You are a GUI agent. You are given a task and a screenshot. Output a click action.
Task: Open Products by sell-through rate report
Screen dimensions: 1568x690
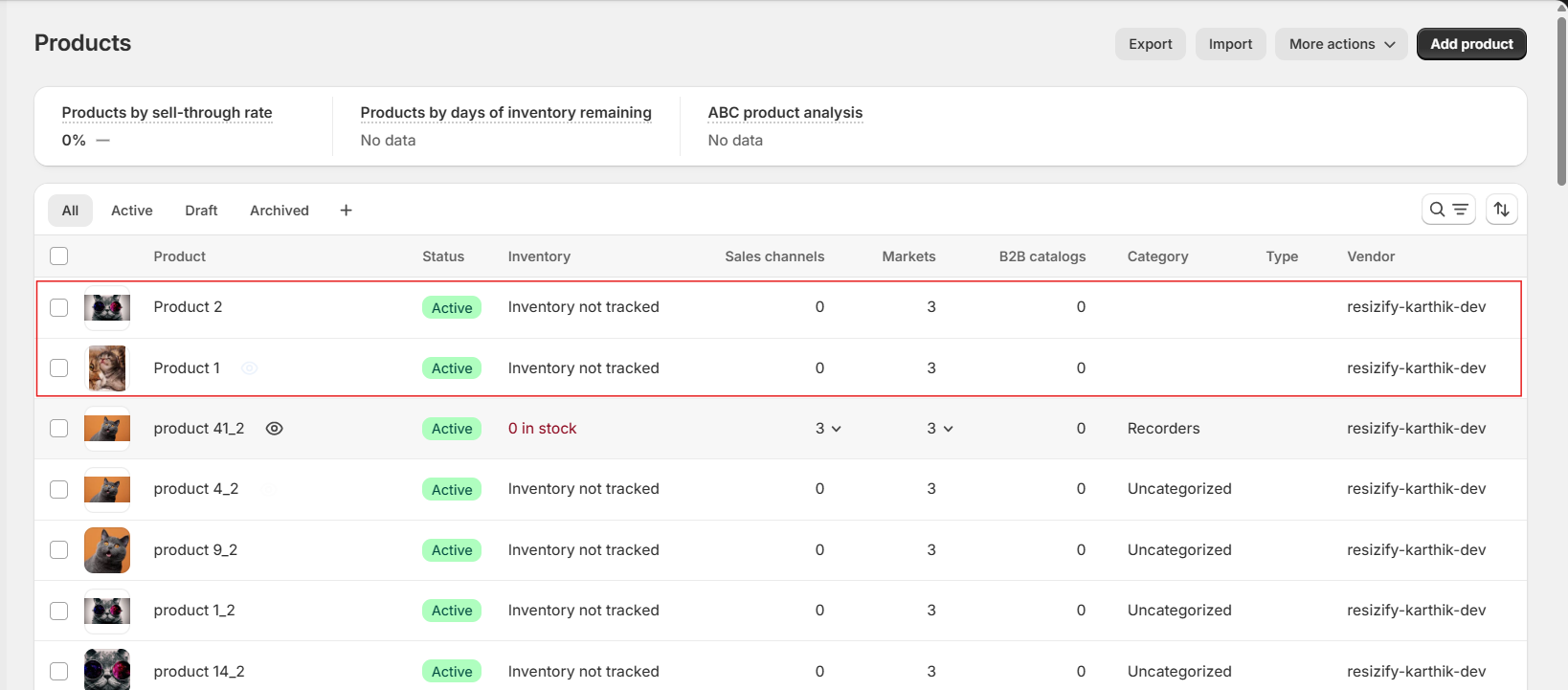click(167, 113)
